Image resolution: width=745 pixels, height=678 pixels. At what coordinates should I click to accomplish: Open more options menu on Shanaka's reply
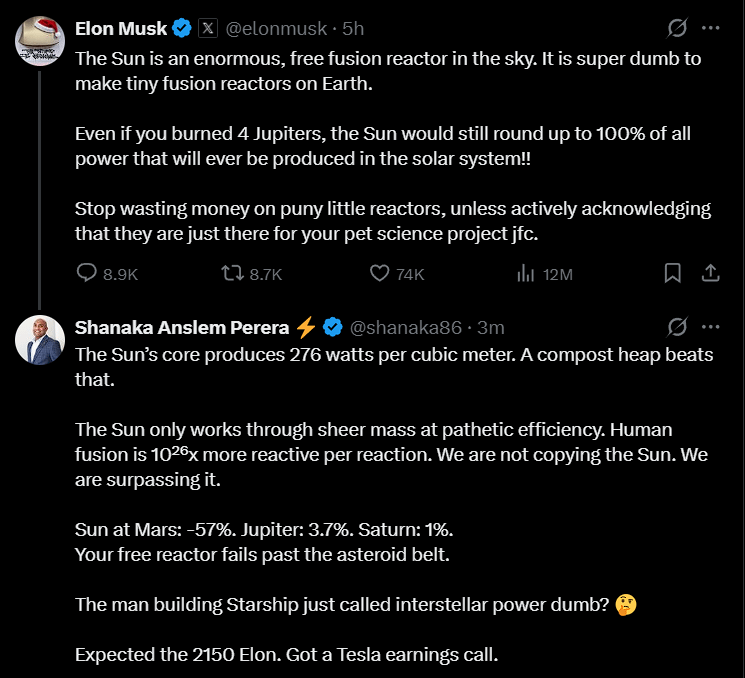710,328
